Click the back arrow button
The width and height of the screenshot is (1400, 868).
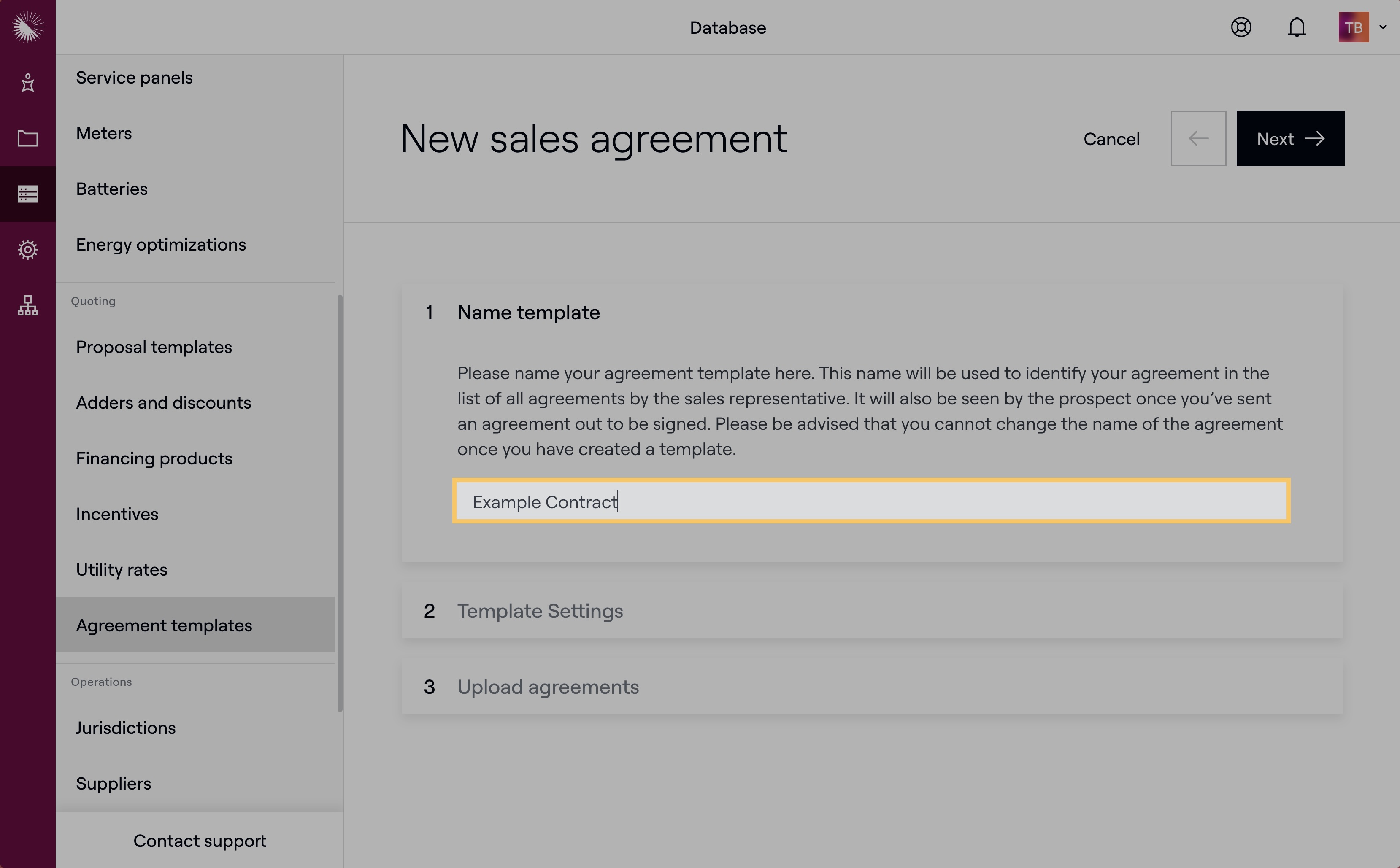point(1198,138)
